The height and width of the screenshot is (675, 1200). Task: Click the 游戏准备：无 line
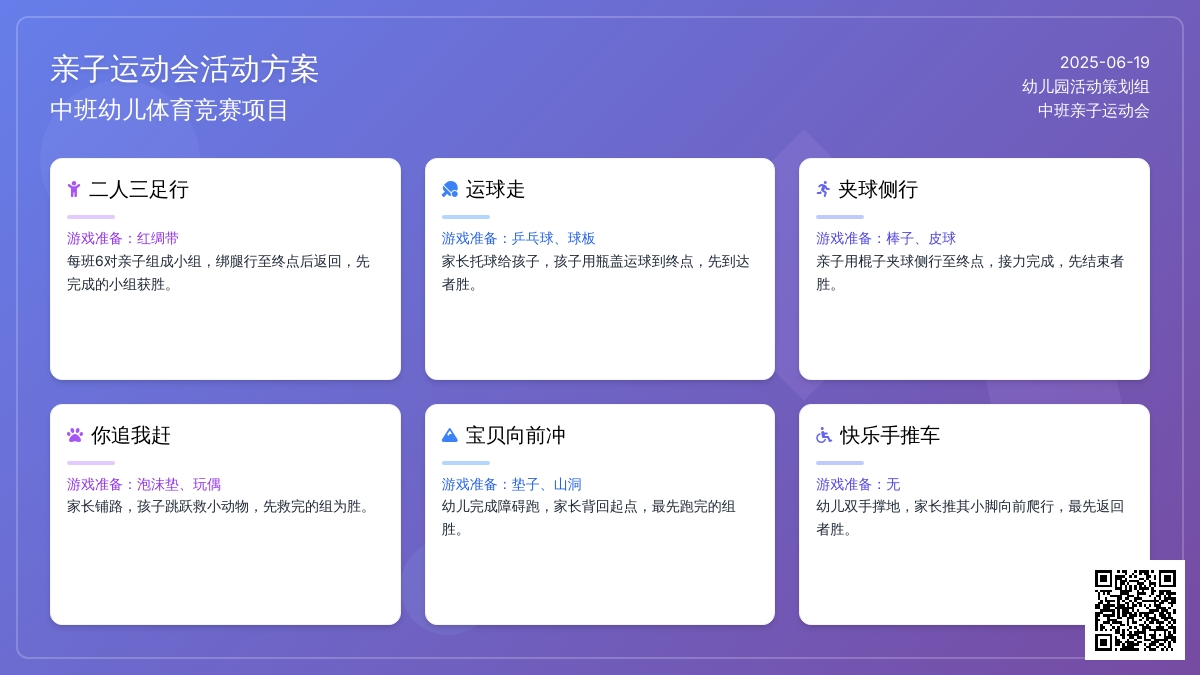[858, 484]
